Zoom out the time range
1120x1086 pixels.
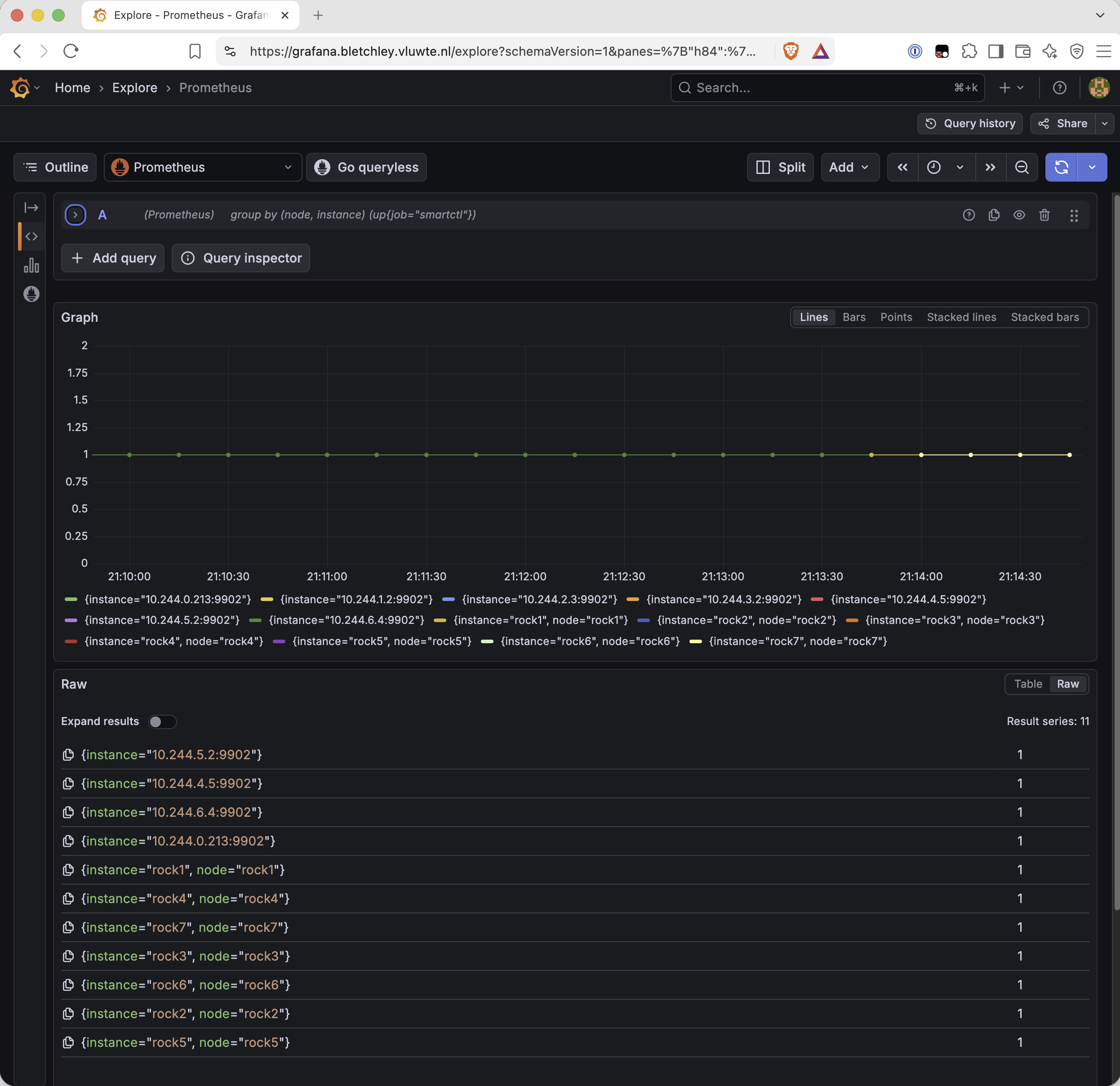pos(1022,167)
